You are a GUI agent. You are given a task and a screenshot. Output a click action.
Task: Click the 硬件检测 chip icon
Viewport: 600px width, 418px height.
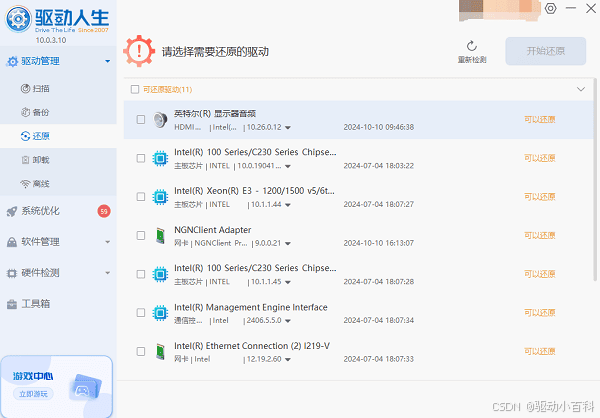pos(12,273)
